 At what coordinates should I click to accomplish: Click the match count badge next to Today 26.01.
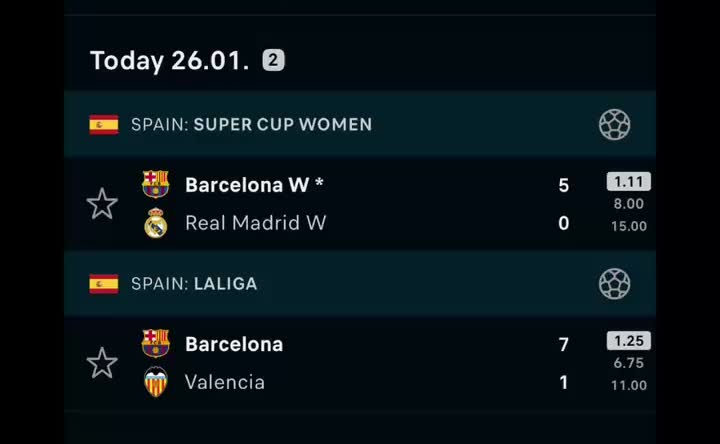pyautogui.click(x=274, y=60)
